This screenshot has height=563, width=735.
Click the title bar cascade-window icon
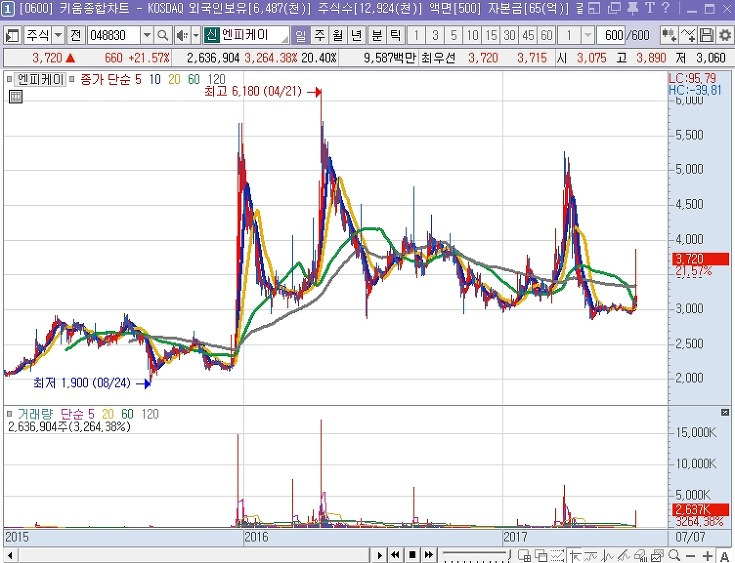[x=614, y=8]
